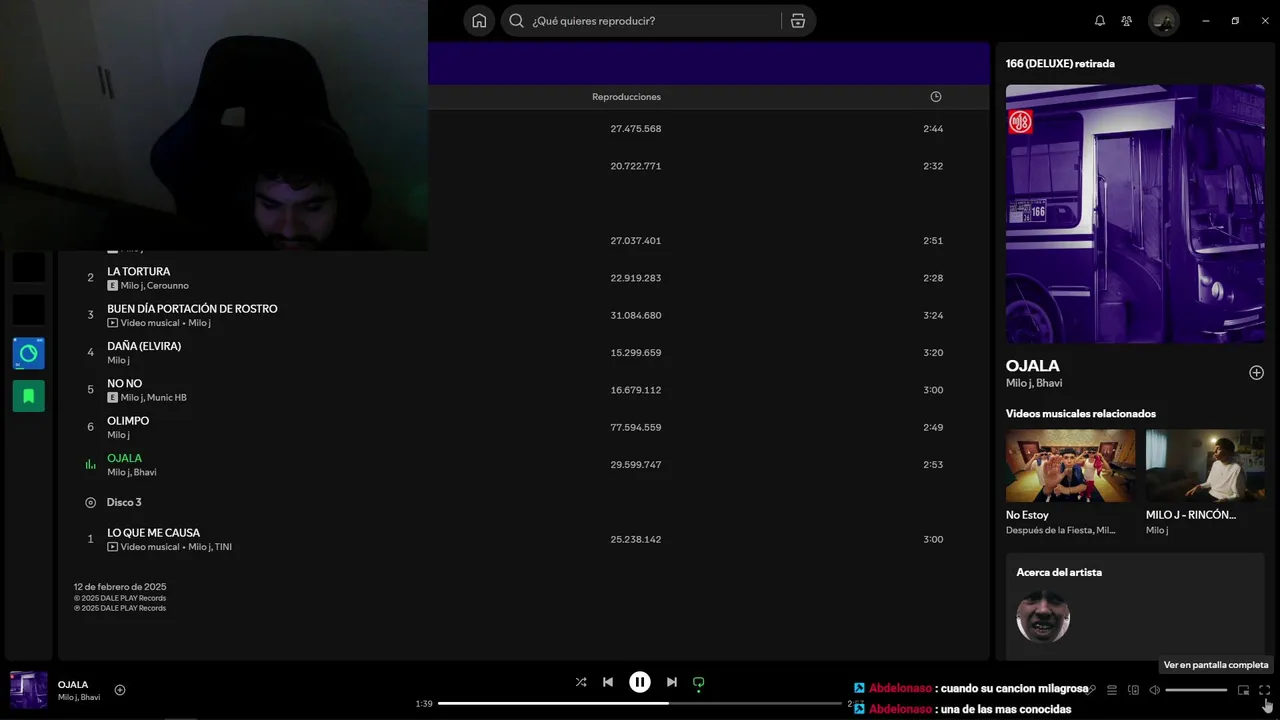
Task: Toggle shuffle playback
Action: (581, 682)
